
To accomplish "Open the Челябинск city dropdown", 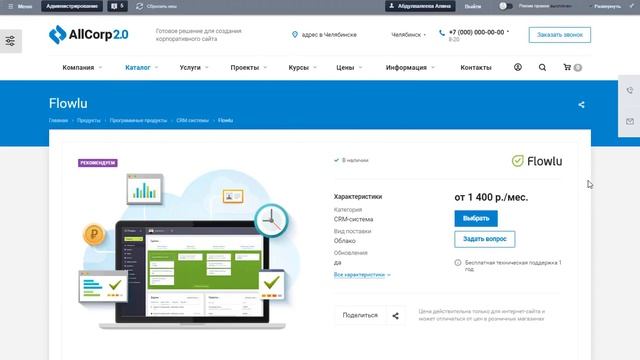I will [x=408, y=35].
